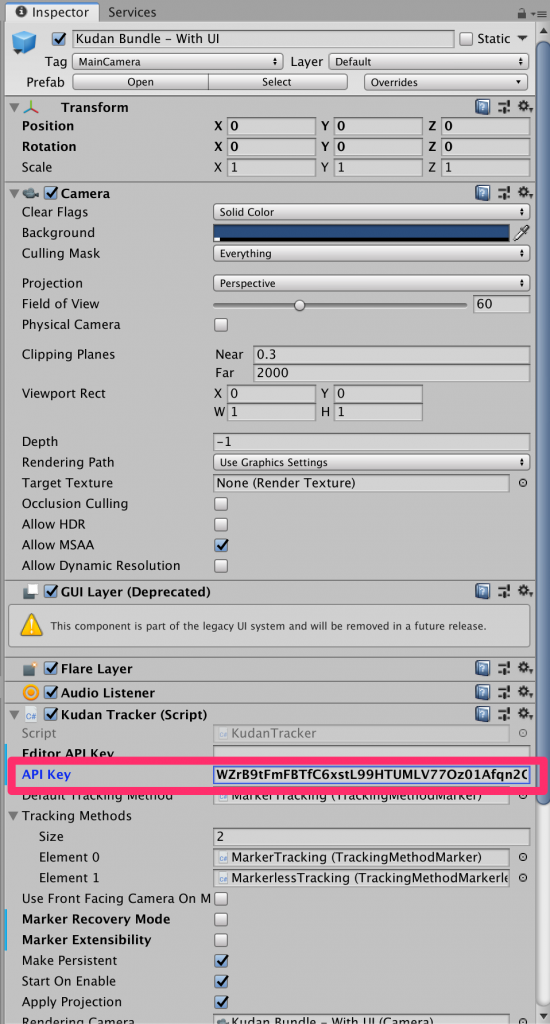The height and width of the screenshot is (1024, 550).
Task: Open Camera component gear settings menu
Action: [525, 193]
